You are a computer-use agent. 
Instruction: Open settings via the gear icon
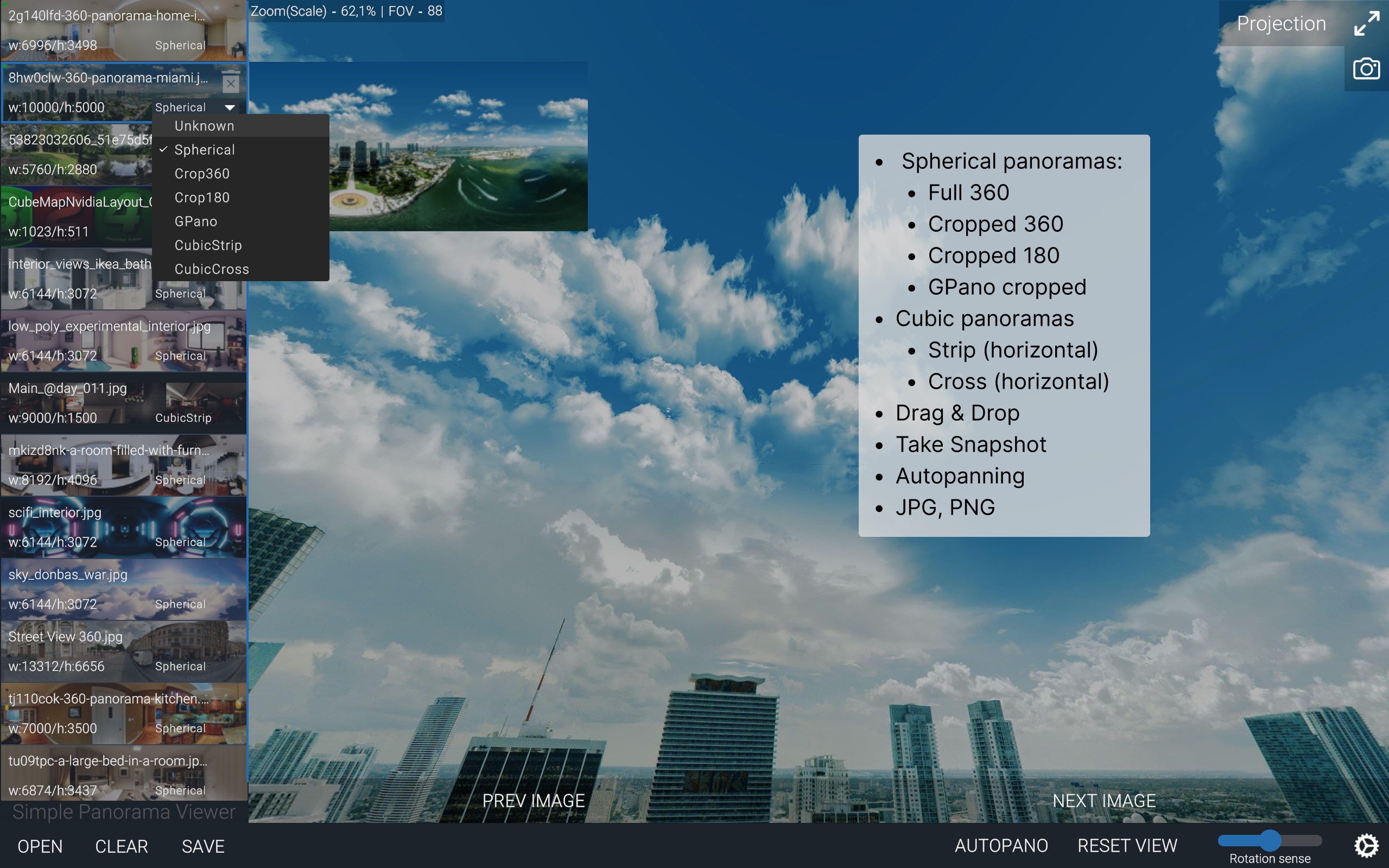(1366, 845)
